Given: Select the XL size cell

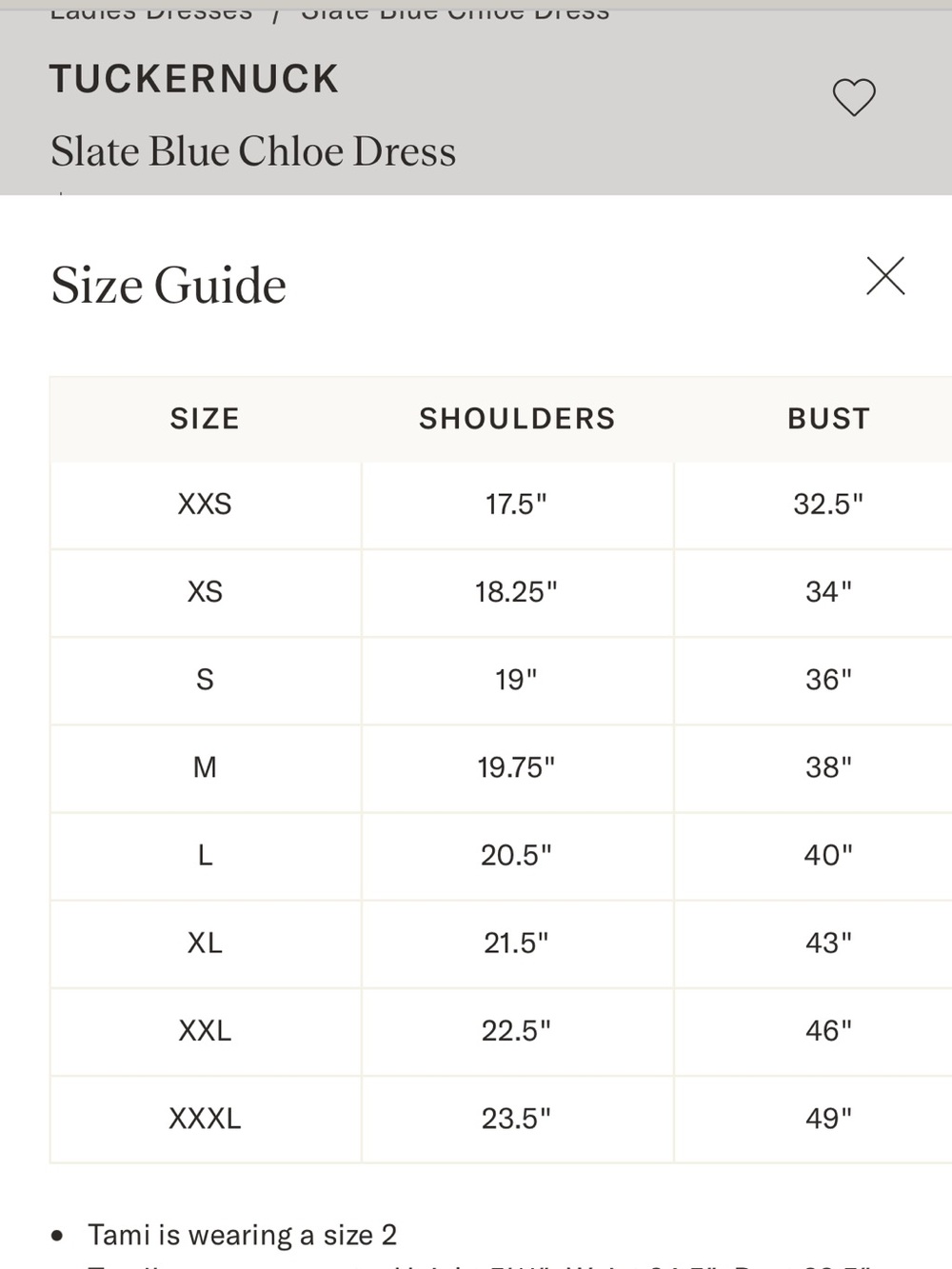Looking at the screenshot, I should point(205,942).
